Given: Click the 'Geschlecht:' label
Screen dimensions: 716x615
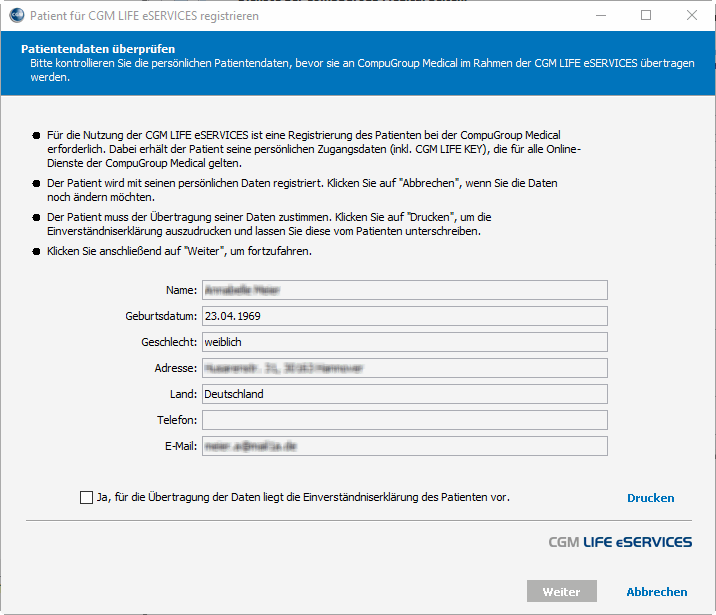Looking at the screenshot, I should (x=169, y=342).
